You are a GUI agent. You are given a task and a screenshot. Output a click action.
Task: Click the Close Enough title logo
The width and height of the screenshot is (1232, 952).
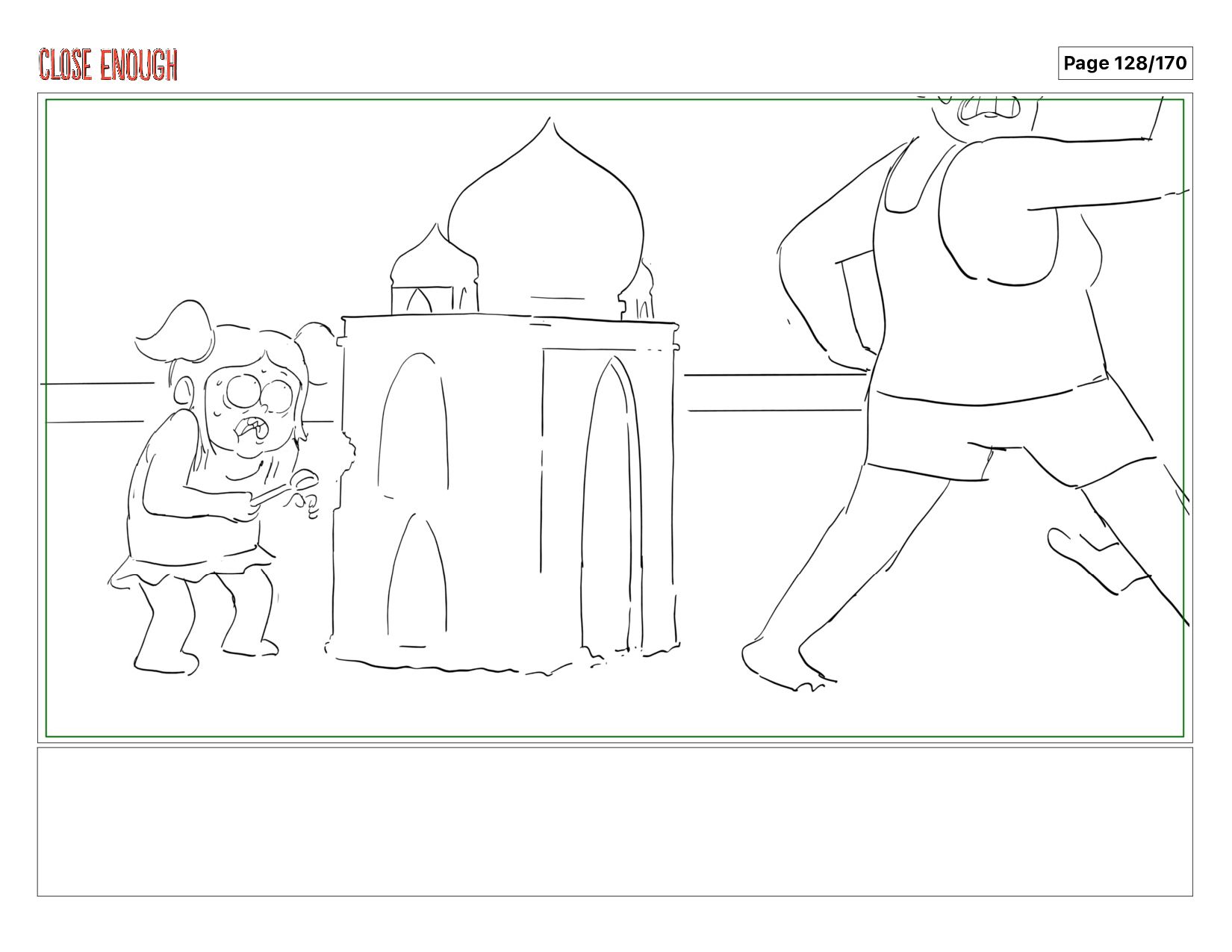tap(108, 64)
